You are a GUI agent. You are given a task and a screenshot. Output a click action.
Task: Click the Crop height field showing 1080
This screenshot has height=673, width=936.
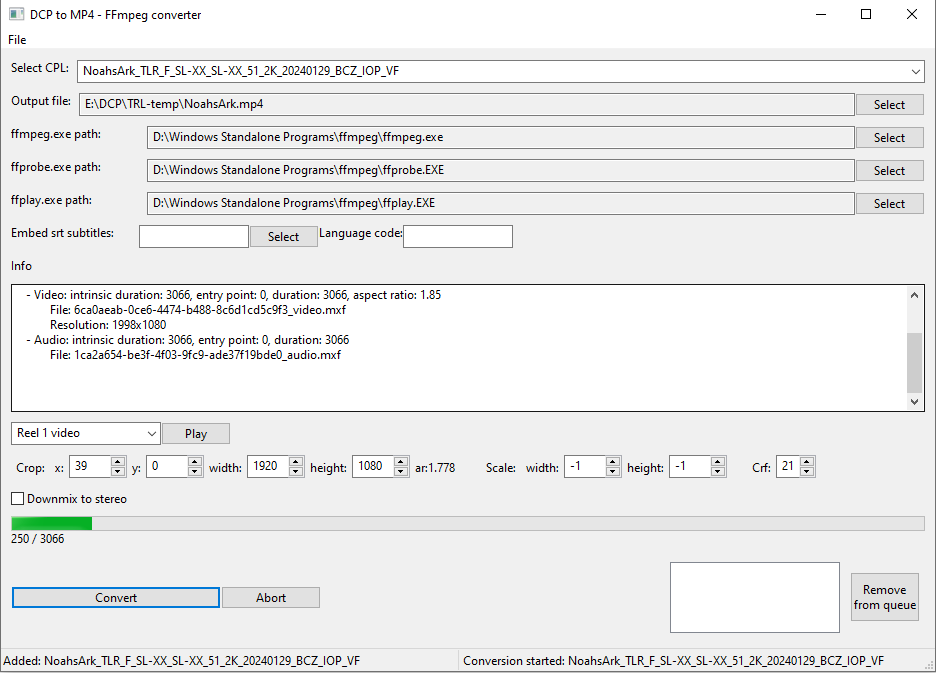[373, 466]
